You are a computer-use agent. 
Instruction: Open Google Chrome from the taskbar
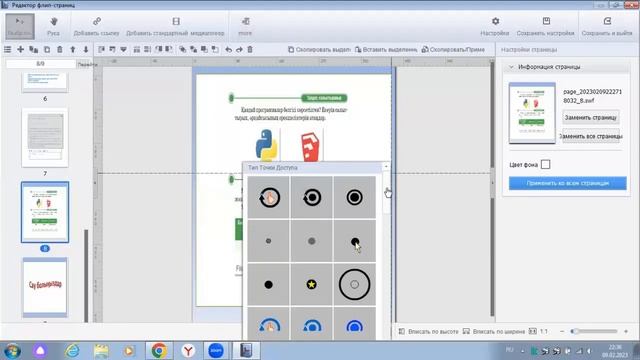(x=159, y=351)
